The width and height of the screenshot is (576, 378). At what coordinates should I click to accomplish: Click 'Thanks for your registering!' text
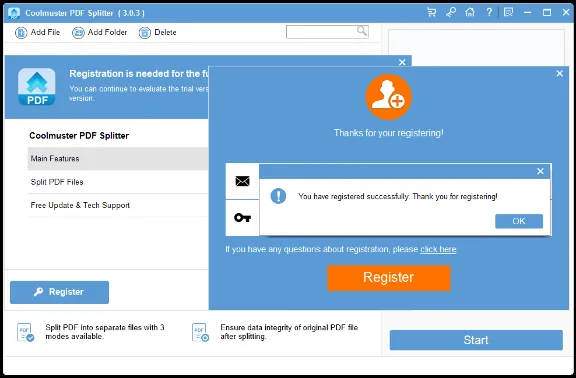(x=388, y=133)
